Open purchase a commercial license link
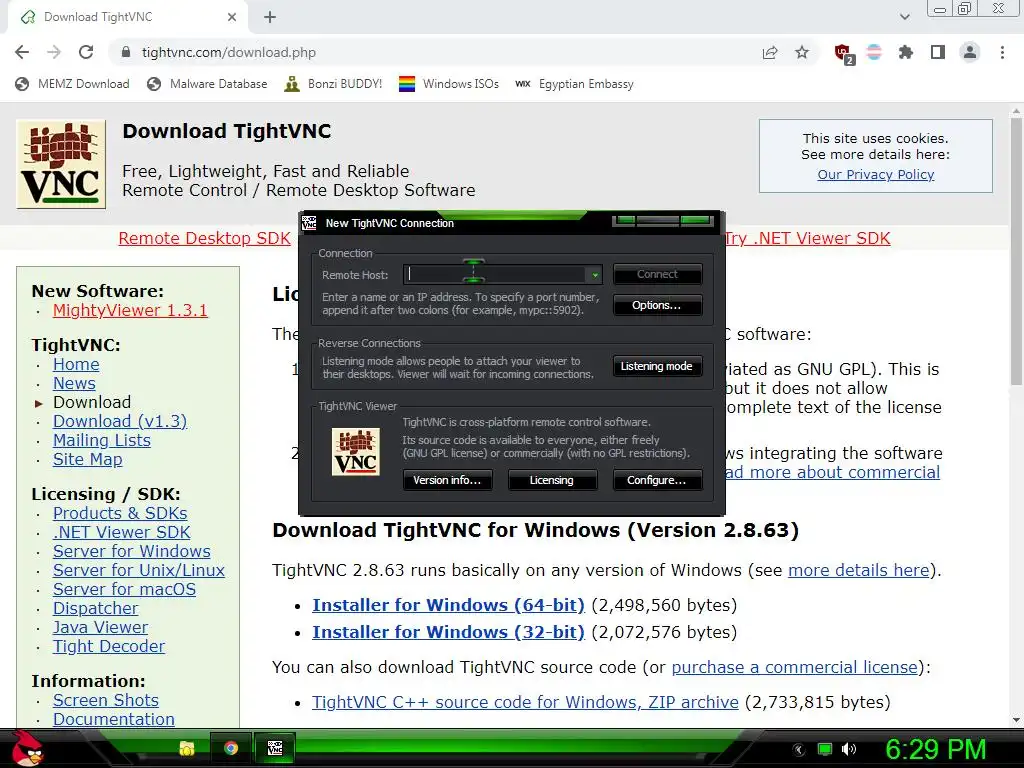Image resolution: width=1024 pixels, height=768 pixels. pyautogui.click(x=795, y=667)
